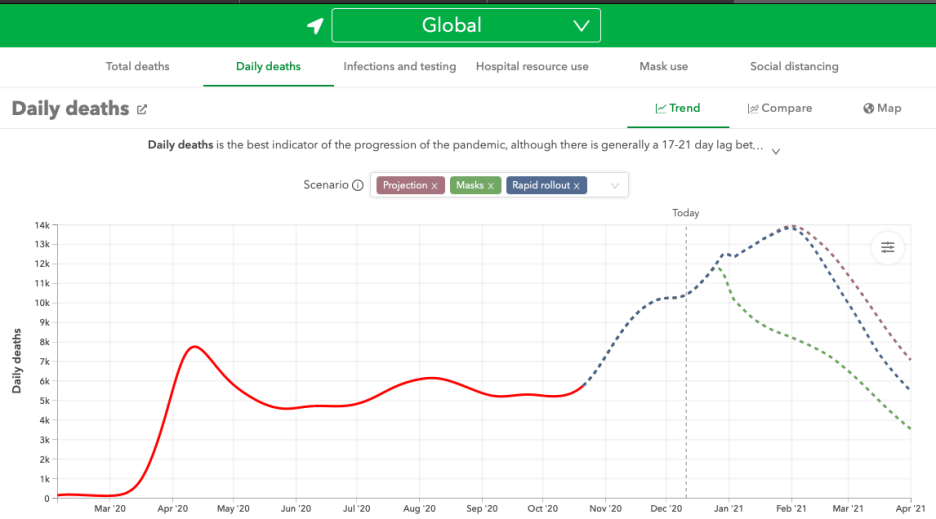Open the Map view
The image size is (936, 519).
tap(882, 108)
